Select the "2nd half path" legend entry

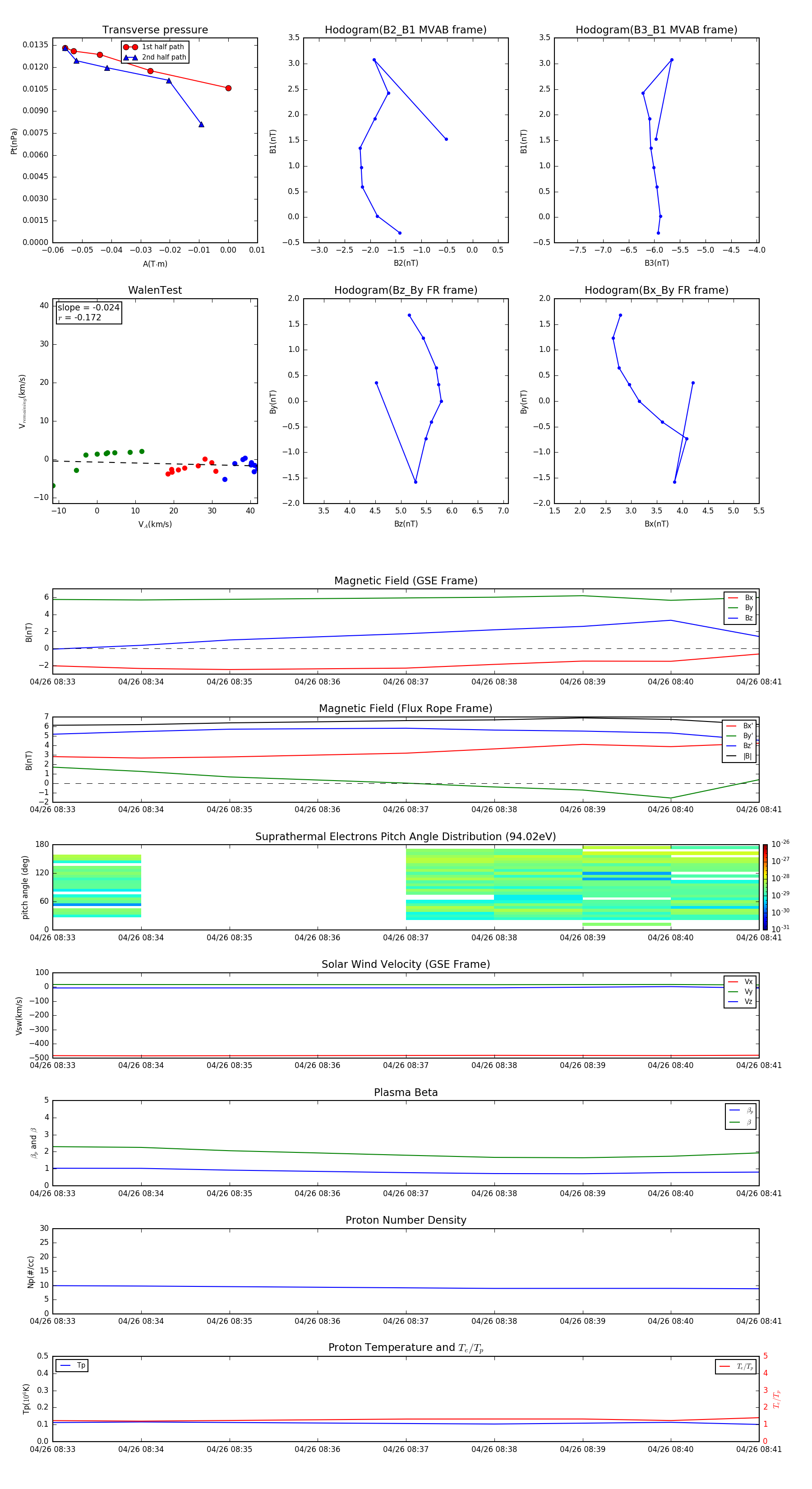155,57
